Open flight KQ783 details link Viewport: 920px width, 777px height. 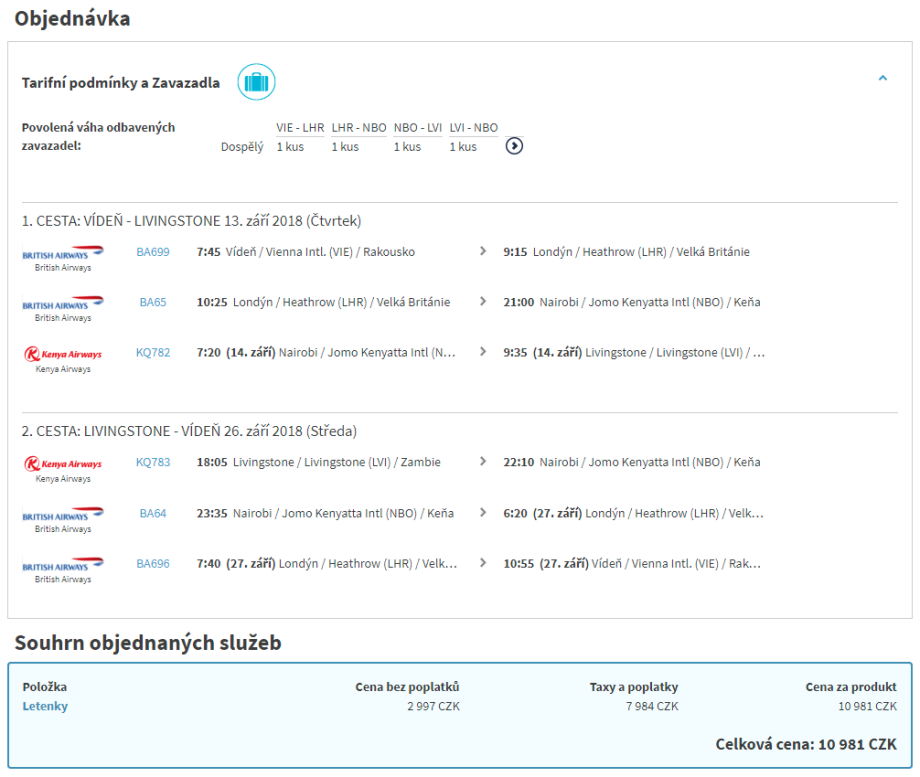click(x=153, y=463)
